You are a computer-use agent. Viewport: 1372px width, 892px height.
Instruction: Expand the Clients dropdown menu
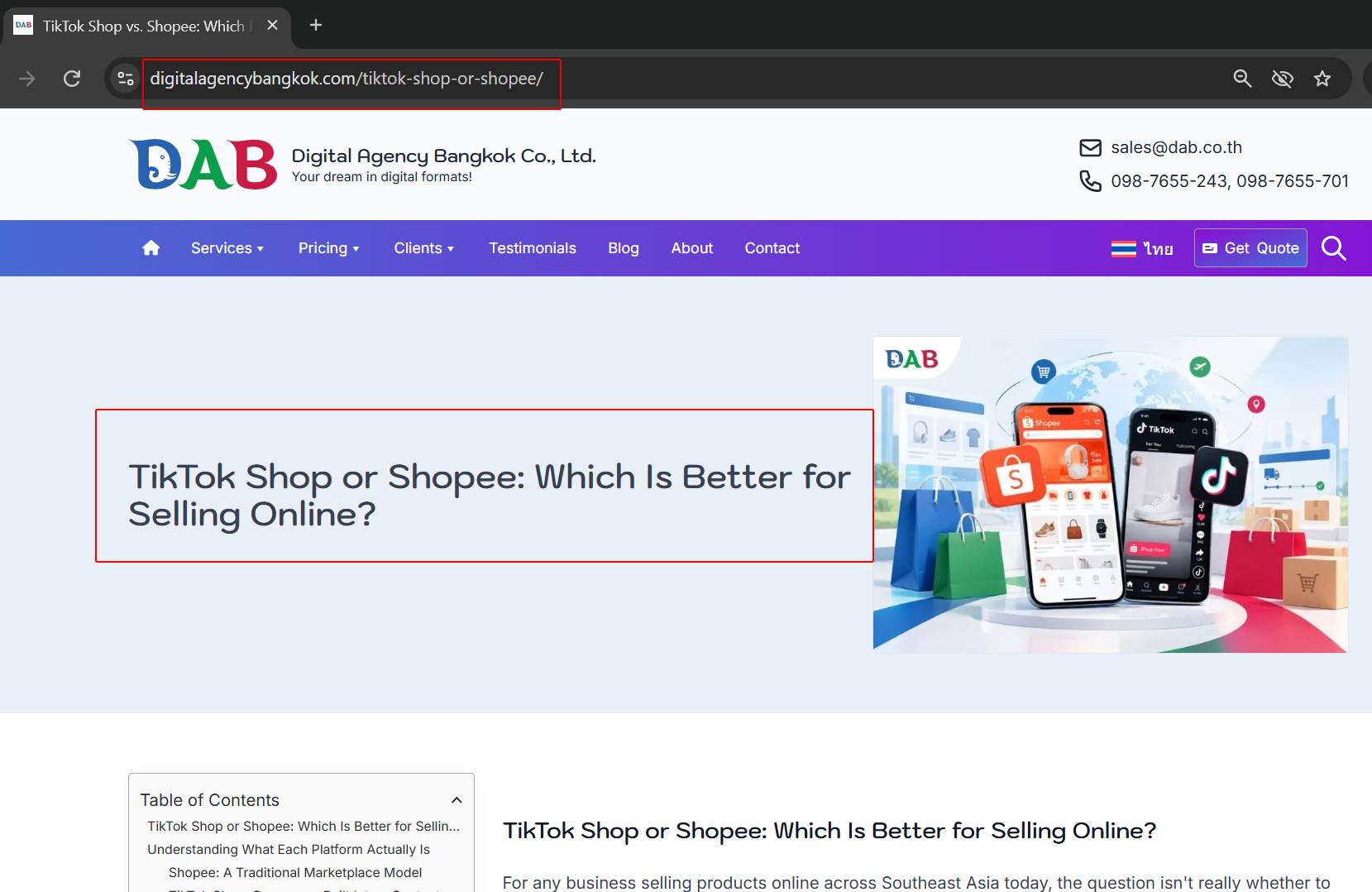coord(424,248)
